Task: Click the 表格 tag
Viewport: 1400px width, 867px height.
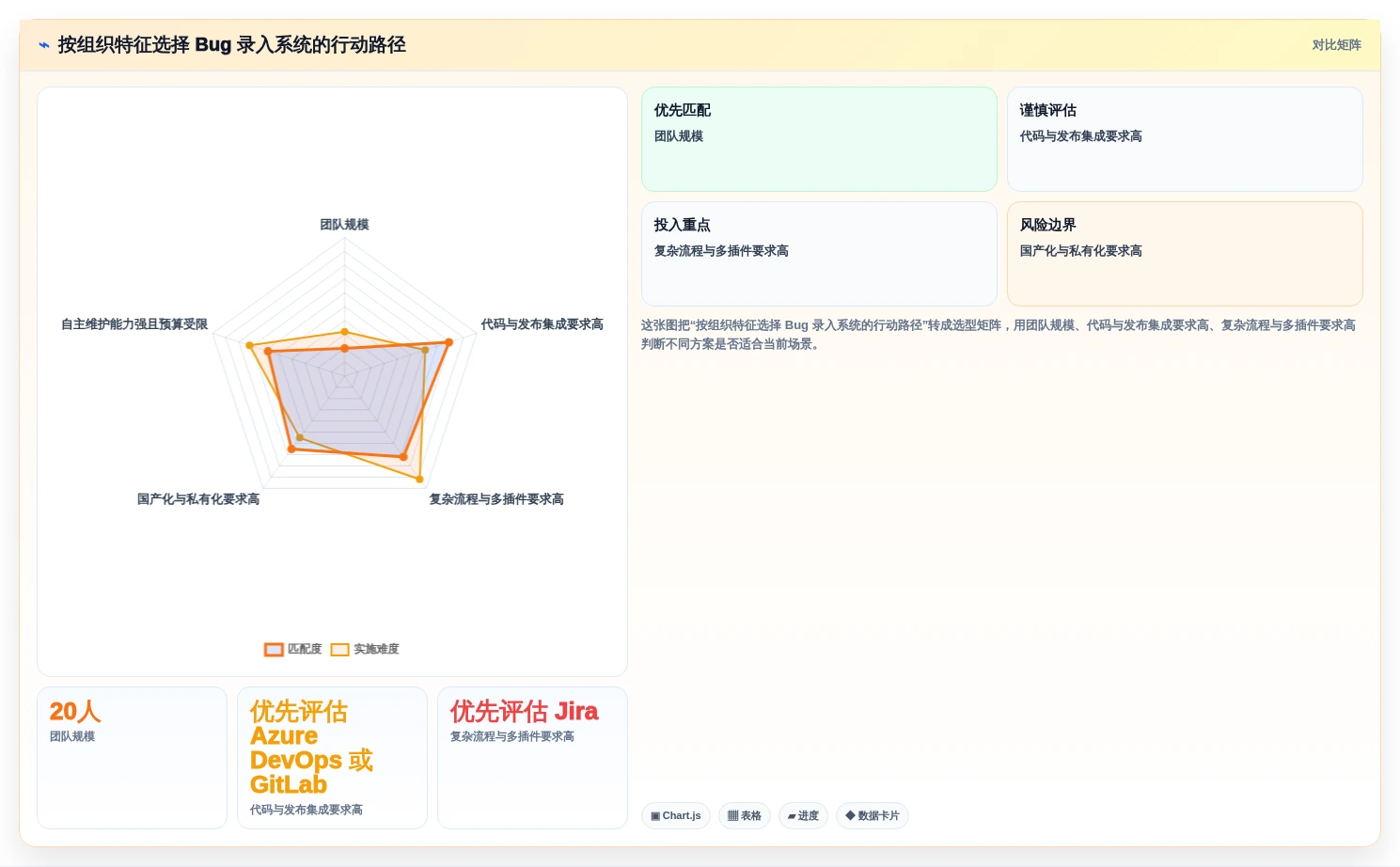Action: coord(745,815)
